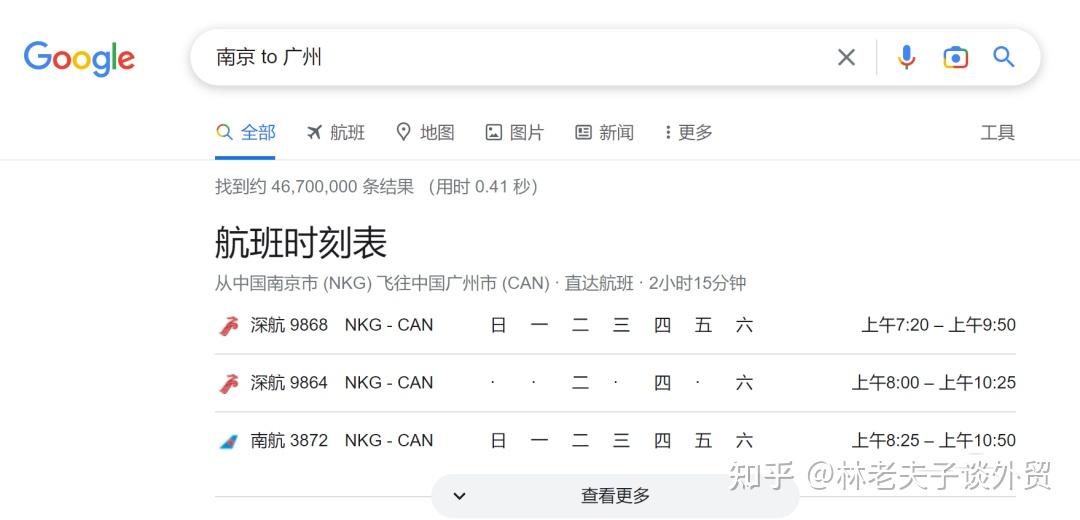Click the airline logo for 南航 3872
Screen dimensions: 1080x520
click(x=229, y=441)
